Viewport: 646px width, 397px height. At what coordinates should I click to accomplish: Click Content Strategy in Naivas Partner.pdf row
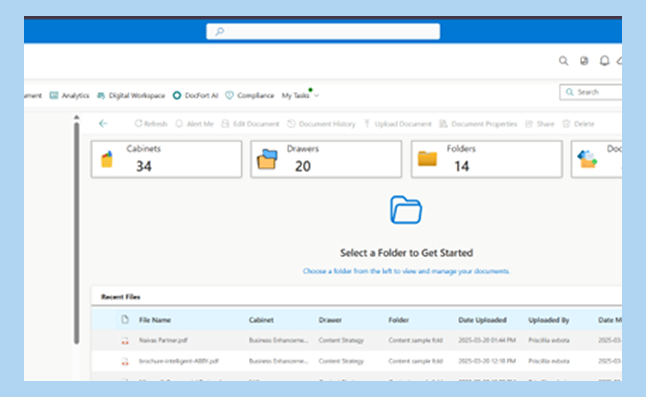(x=341, y=340)
